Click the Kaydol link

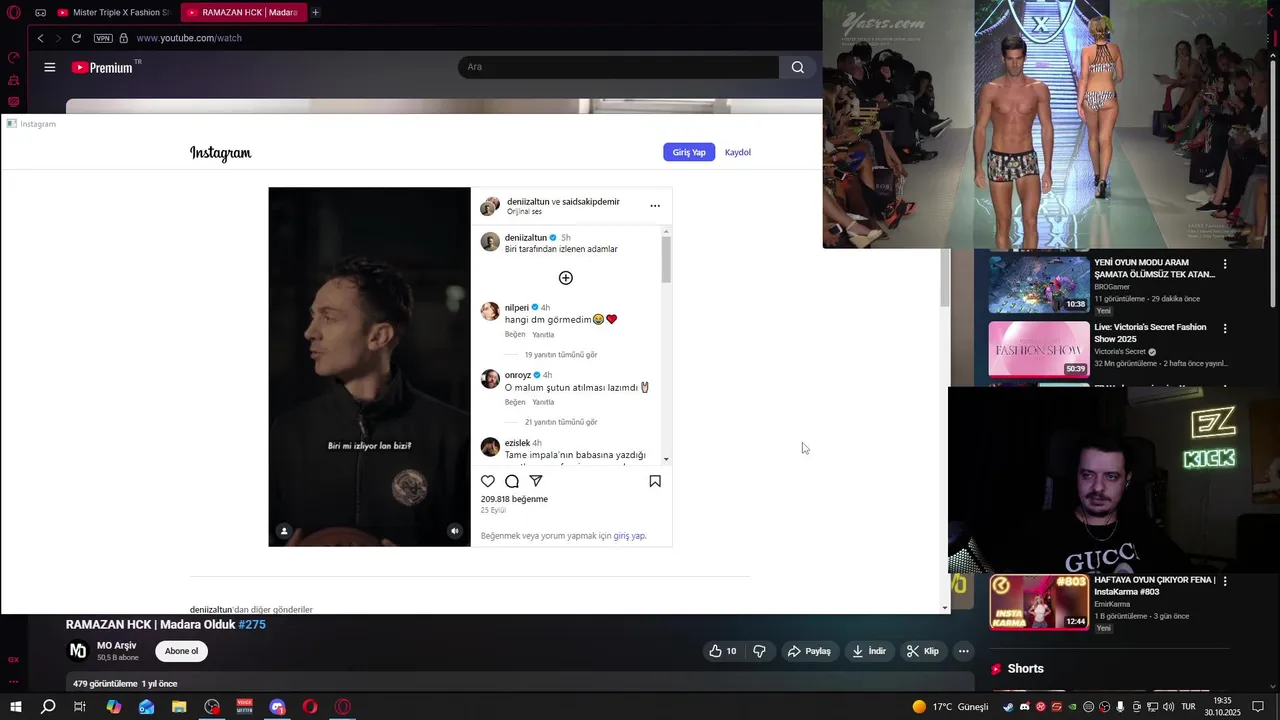click(738, 152)
